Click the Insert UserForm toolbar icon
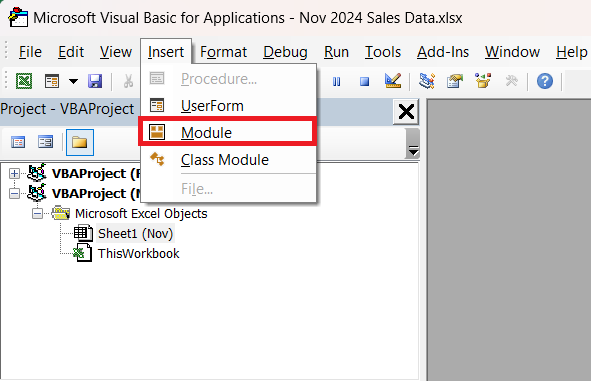This screenshot has width=591, height=381. [52, 81]
